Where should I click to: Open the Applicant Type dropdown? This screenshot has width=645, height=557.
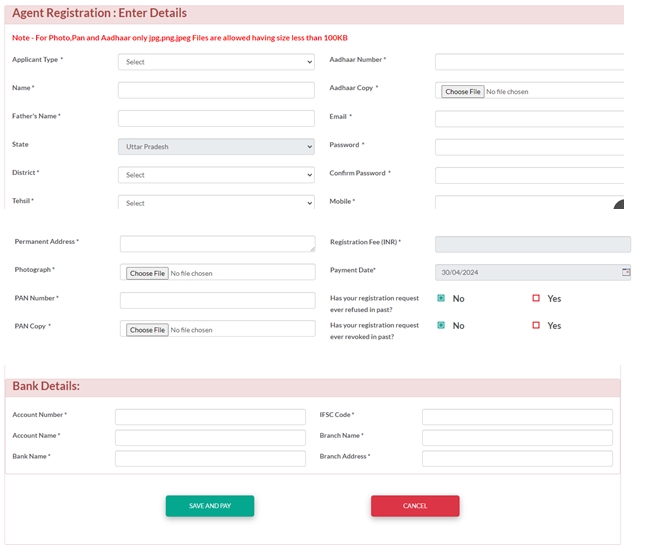point(216,62)
